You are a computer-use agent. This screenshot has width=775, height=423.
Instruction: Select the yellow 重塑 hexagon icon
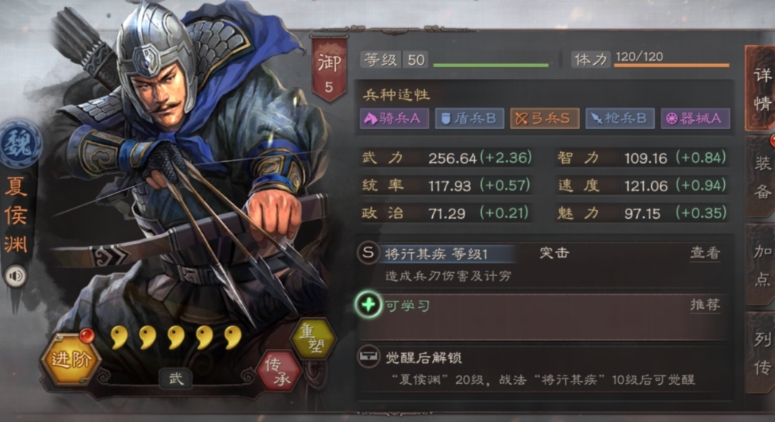(x=313, y=338)
